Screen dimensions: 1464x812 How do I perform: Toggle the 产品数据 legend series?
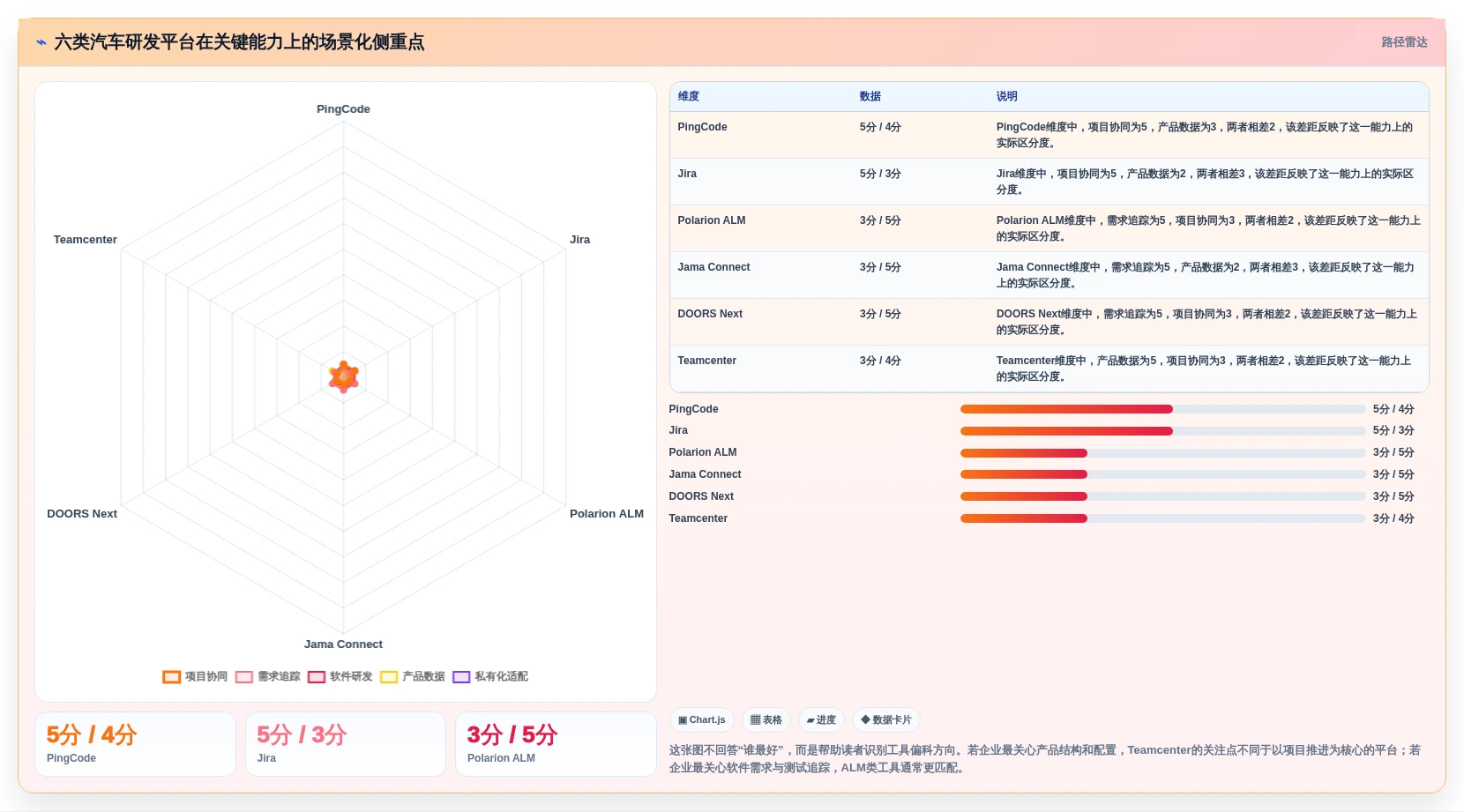pos(413,677)
